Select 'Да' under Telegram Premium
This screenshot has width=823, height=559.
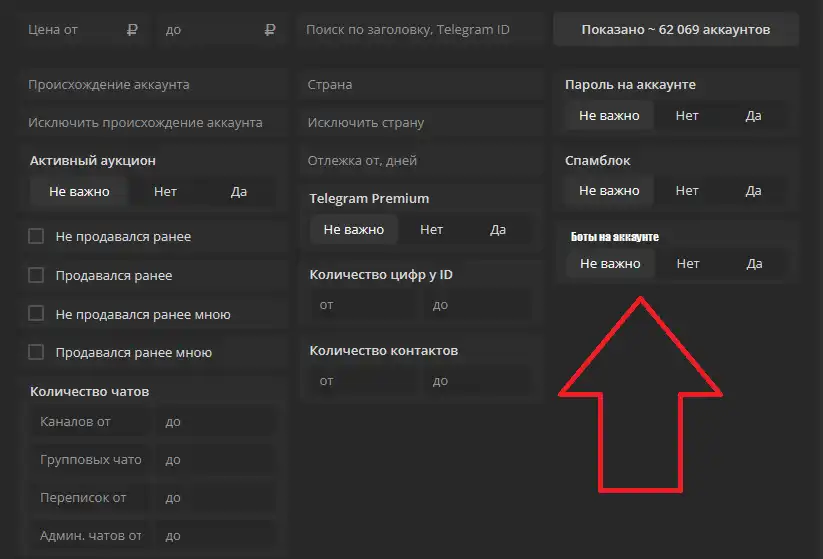498,229
